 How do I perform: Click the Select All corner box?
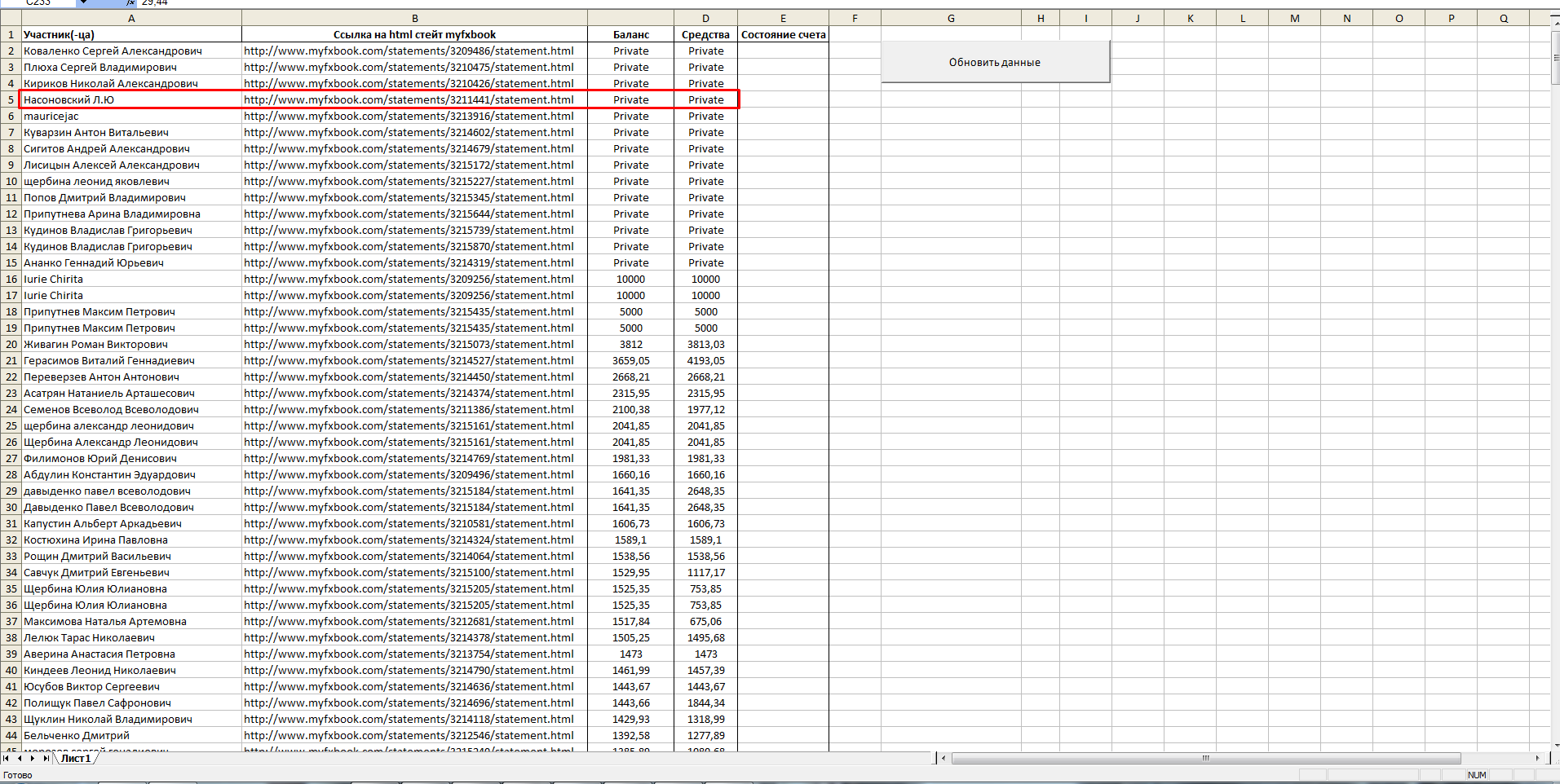pos(11,18)
